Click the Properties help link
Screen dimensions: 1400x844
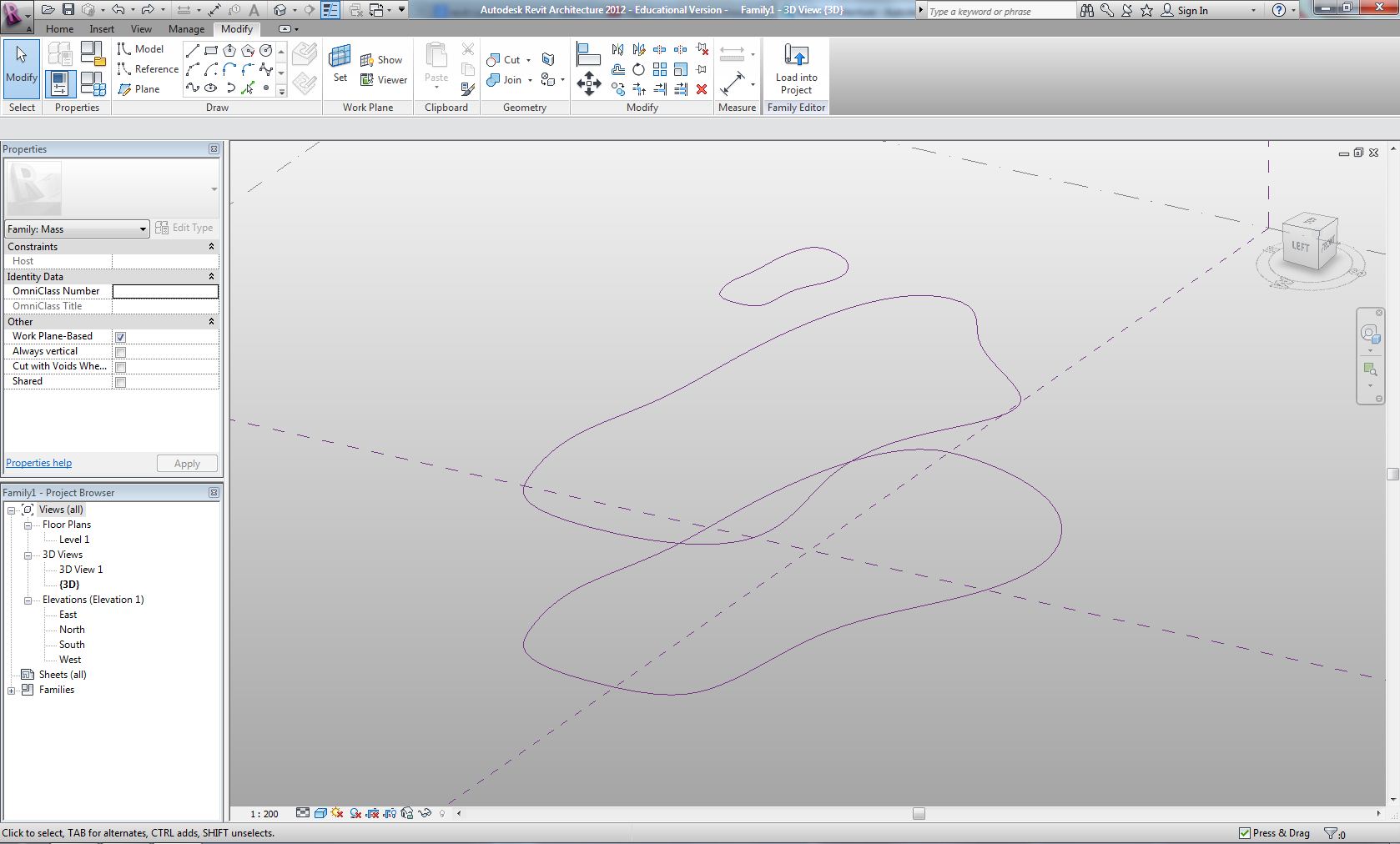point(38,463)
